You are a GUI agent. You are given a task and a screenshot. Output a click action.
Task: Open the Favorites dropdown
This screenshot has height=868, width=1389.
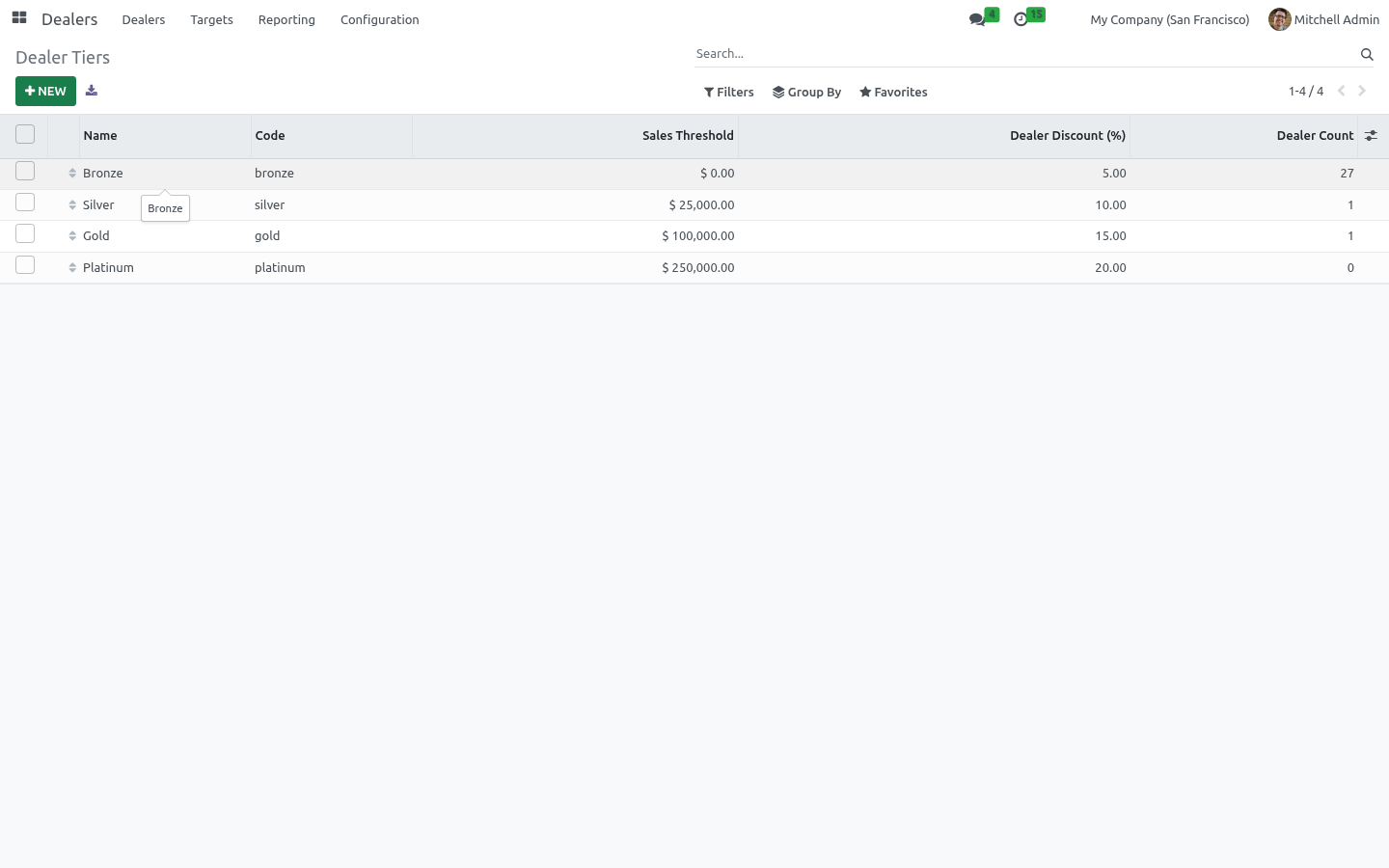pos(893,92)
